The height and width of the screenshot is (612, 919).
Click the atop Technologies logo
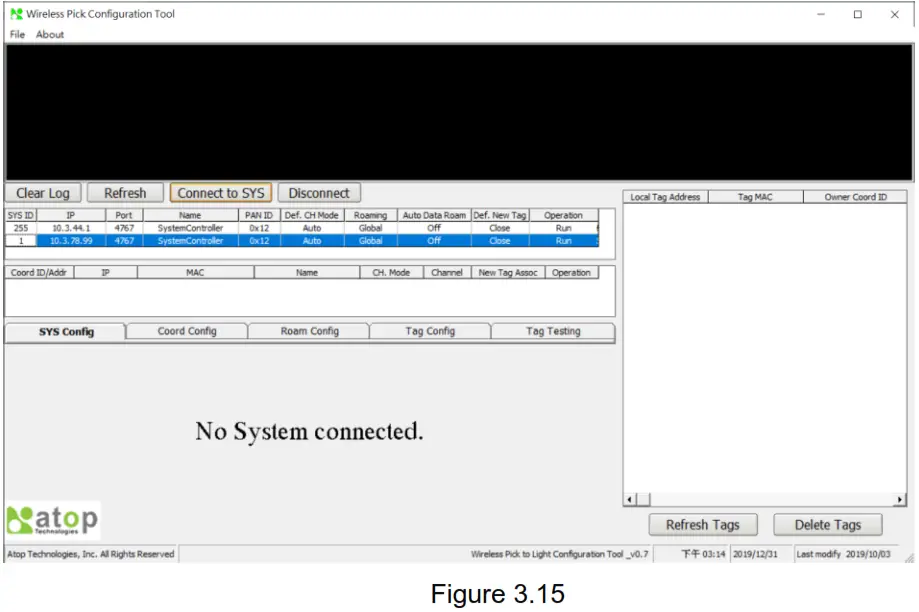click(x=53, y=520)
